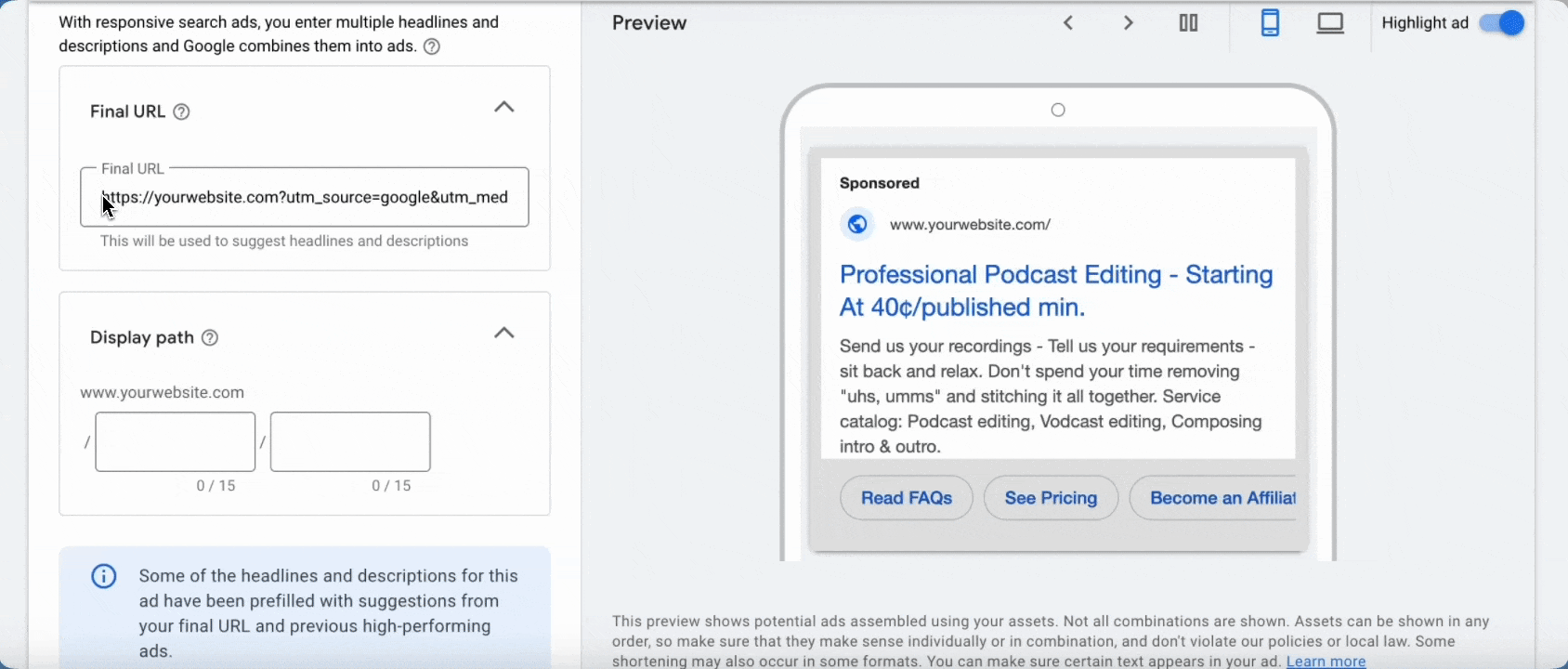Click the Read FAQs sitelink
Image resolution: width=1568 pixels, height=669 pixels.
tap(906, 499)
